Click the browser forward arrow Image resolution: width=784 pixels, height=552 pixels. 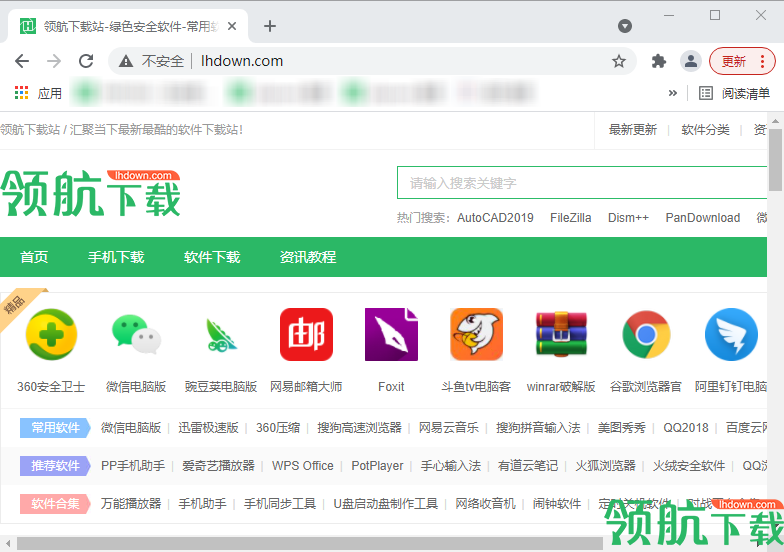point(54,61)
